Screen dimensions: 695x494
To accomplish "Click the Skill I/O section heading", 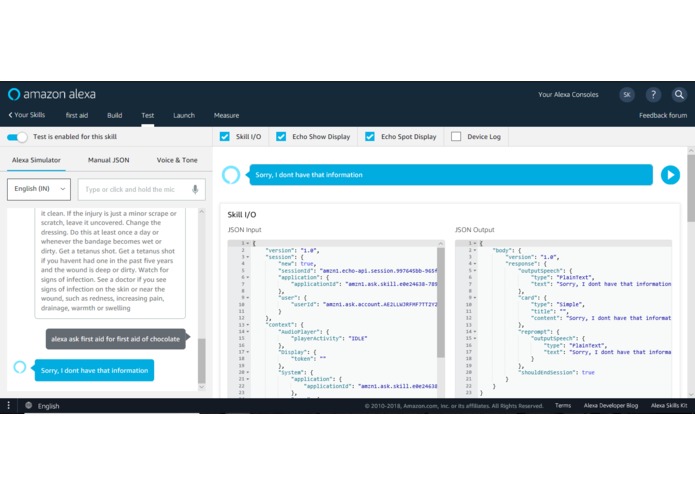I will click(x=242, y=214).
